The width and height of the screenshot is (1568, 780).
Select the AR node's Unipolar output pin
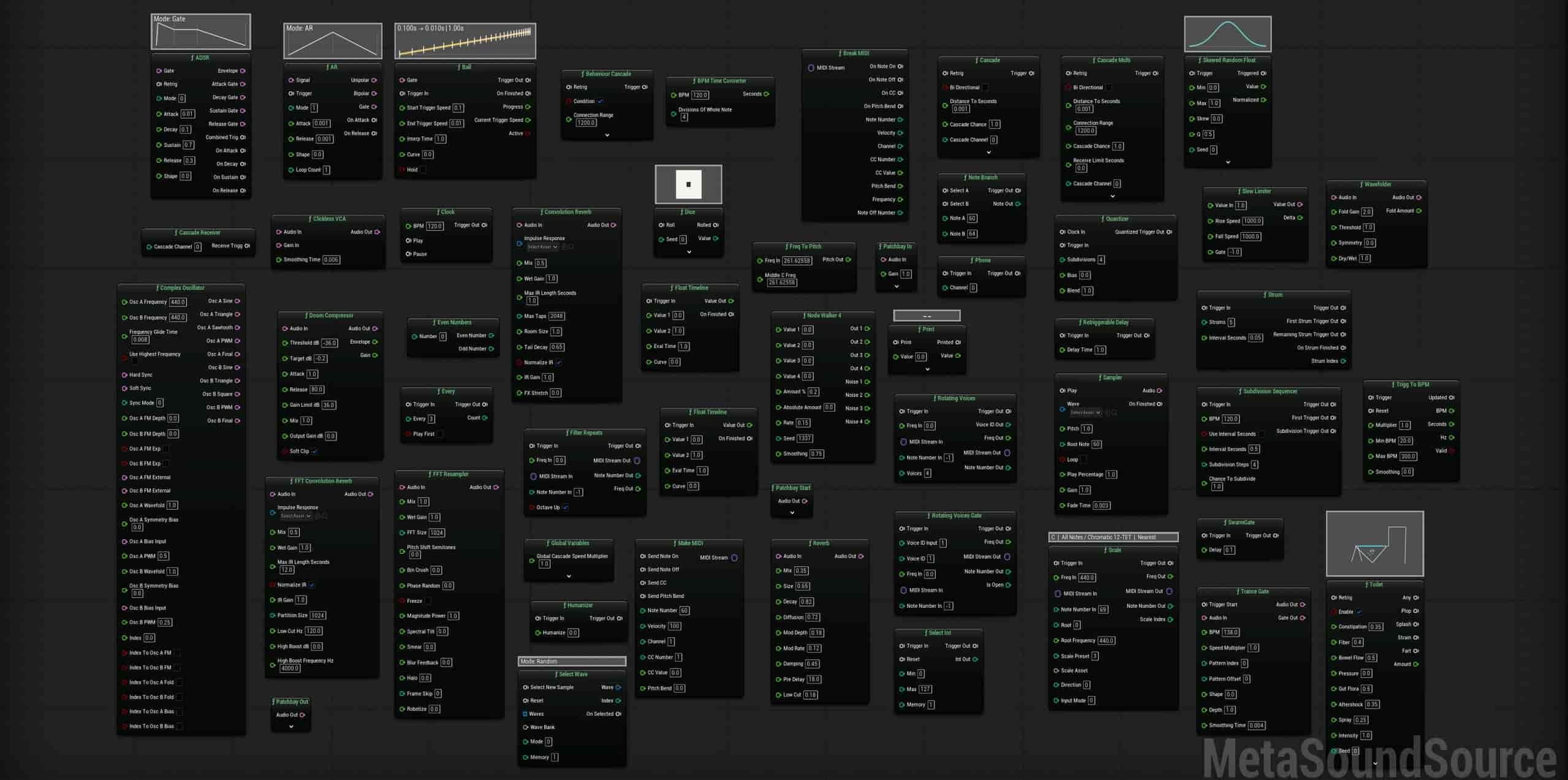374,80
